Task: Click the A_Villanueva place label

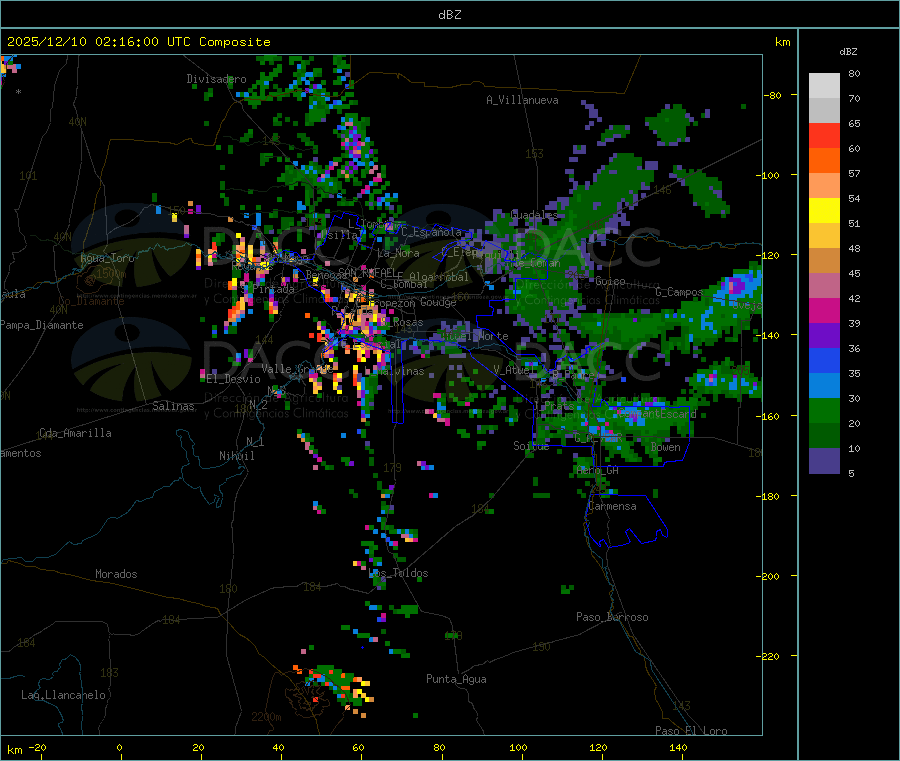Action: (x=522, y=100)
